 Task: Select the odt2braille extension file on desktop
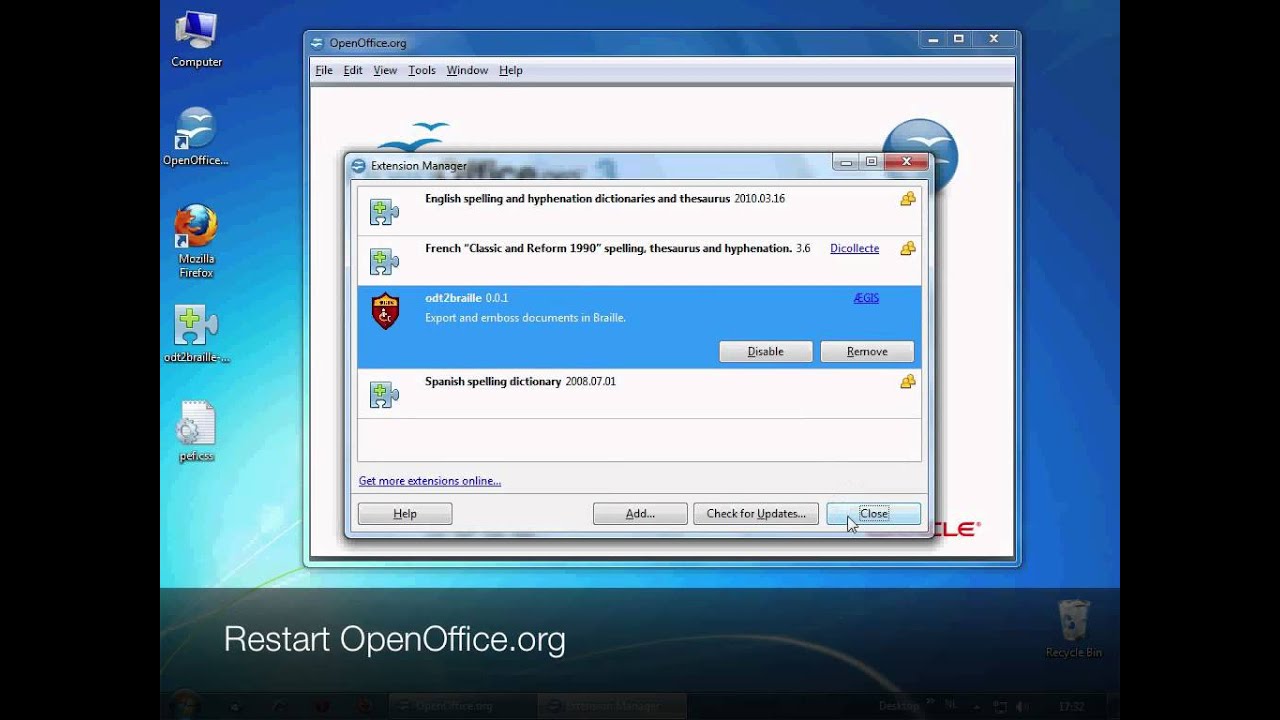(x=196, y=334)
